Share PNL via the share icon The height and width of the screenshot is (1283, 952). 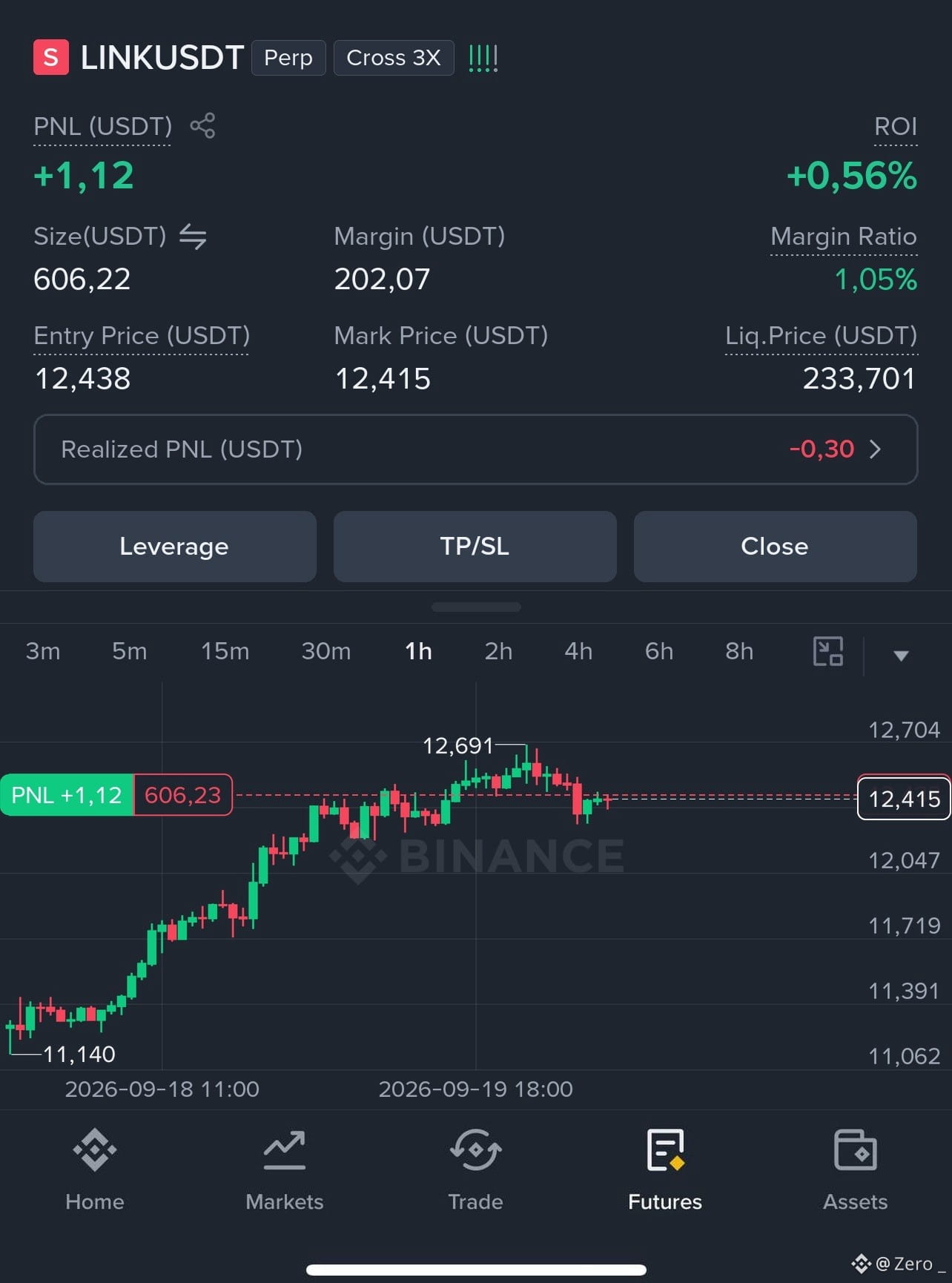click(x=202, y=125)
